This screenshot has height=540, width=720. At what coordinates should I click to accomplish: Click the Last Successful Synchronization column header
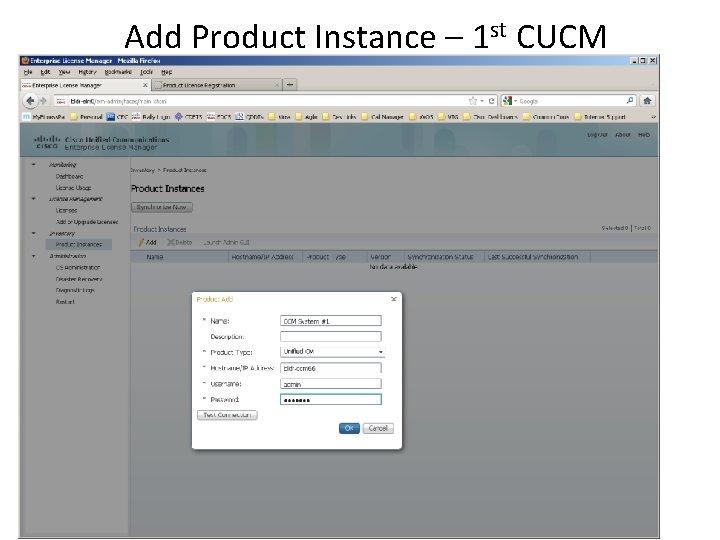pos(533,257)
